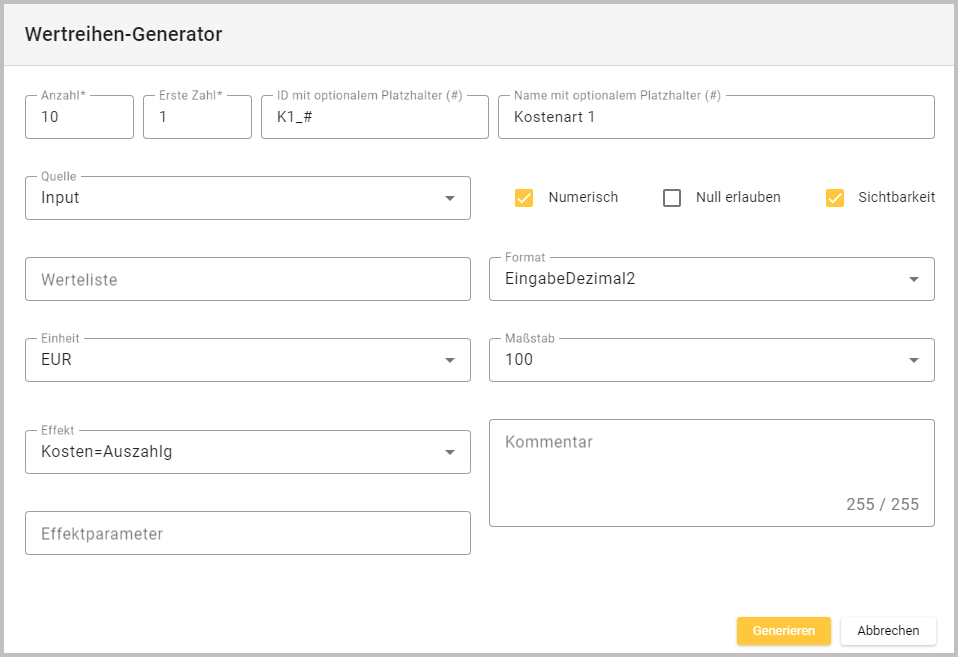Click the ID field containing K1_#
The height and width of the screenshot is (657, 958).
(x=374, y=117)
